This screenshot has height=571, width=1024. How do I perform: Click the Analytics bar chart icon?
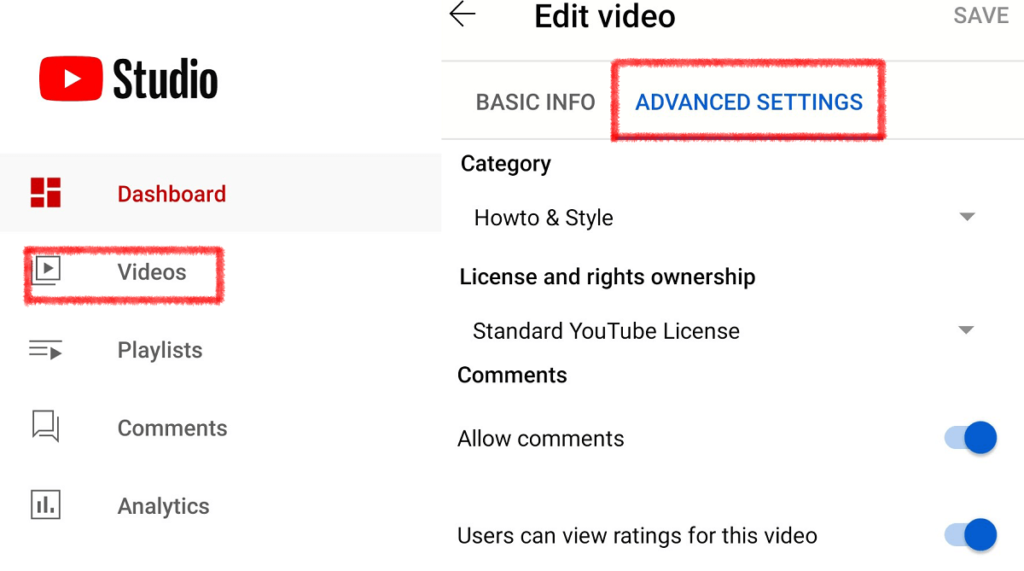point(46,505)
